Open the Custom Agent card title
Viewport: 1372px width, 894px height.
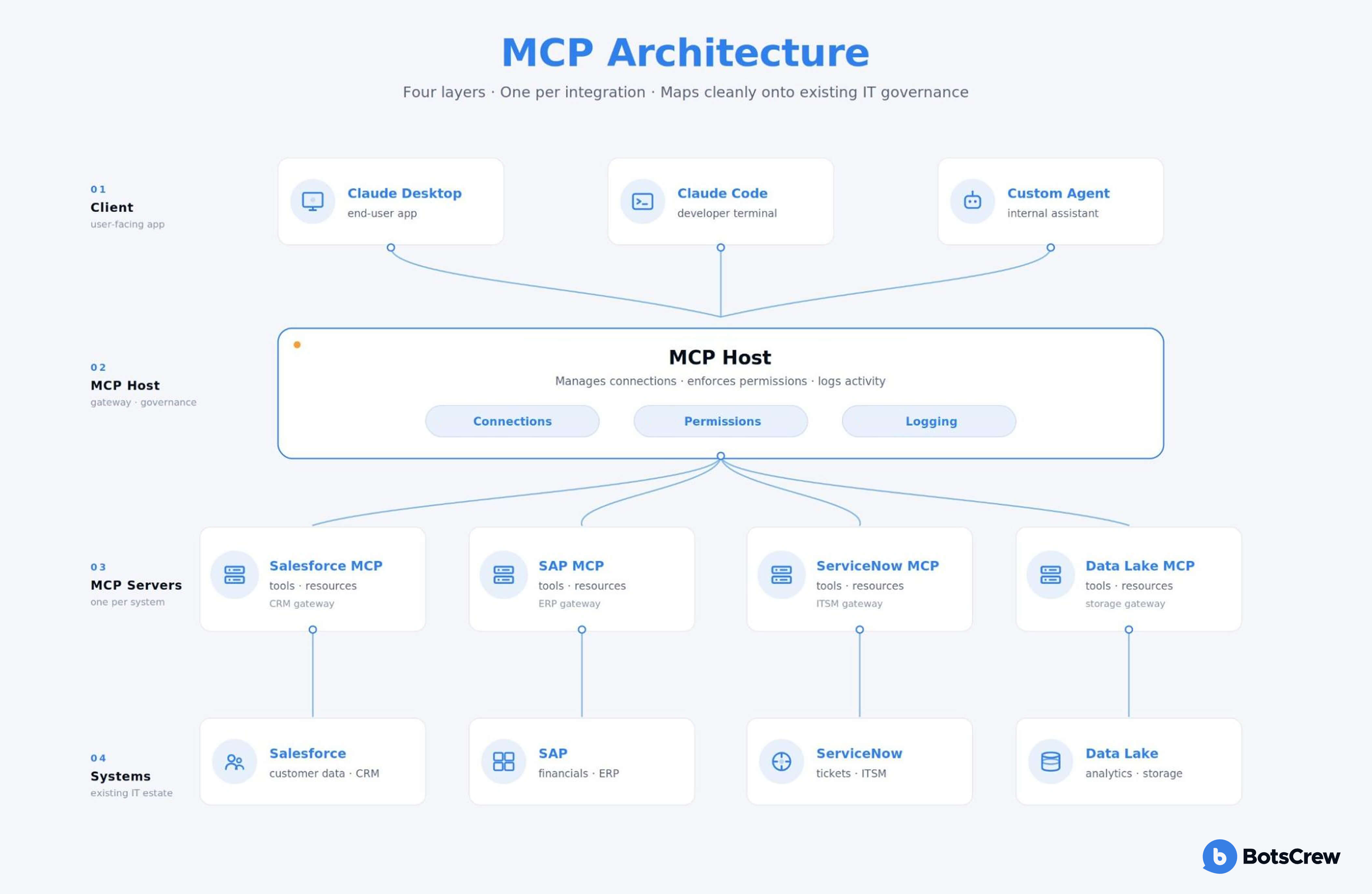(x=1058, y=194)
